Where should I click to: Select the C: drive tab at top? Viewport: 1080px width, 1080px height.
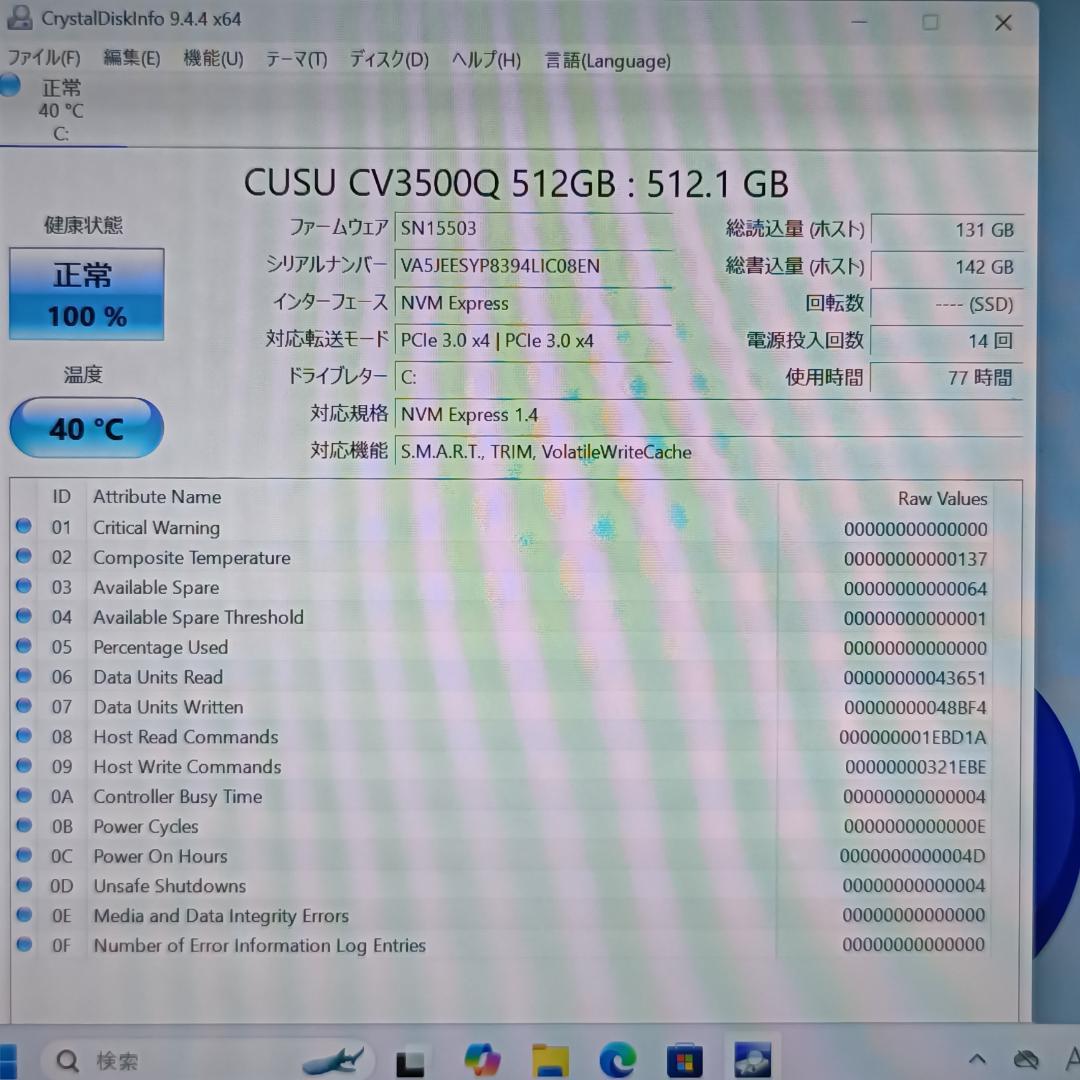click(61, 110)
